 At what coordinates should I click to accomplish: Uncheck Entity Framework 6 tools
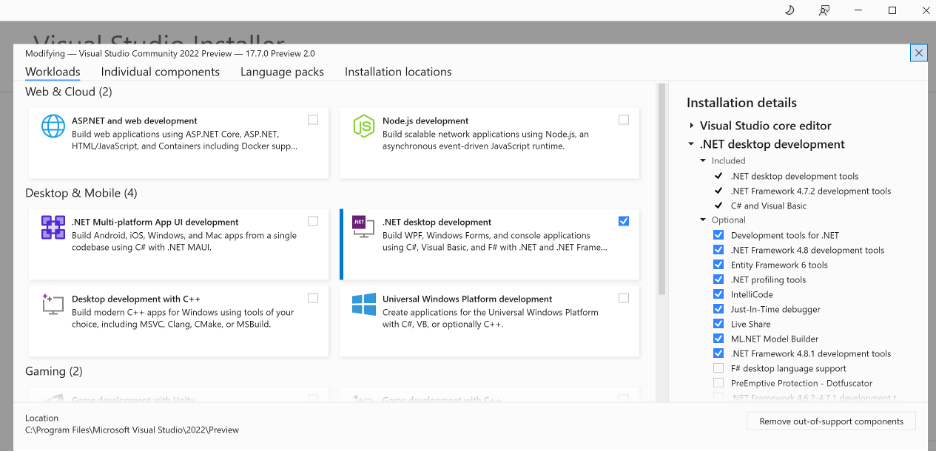[x=718, y=265]
